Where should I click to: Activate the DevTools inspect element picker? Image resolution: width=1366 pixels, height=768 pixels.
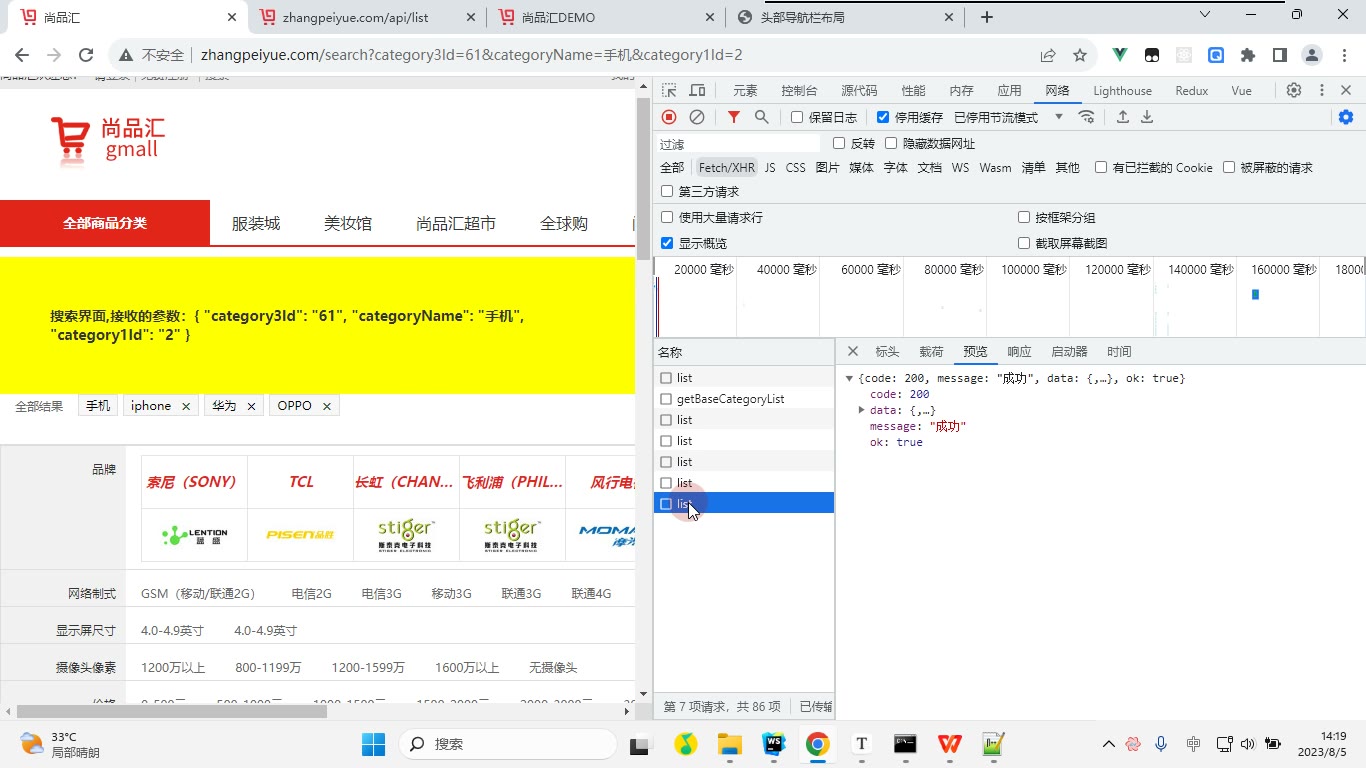point(669,90)
